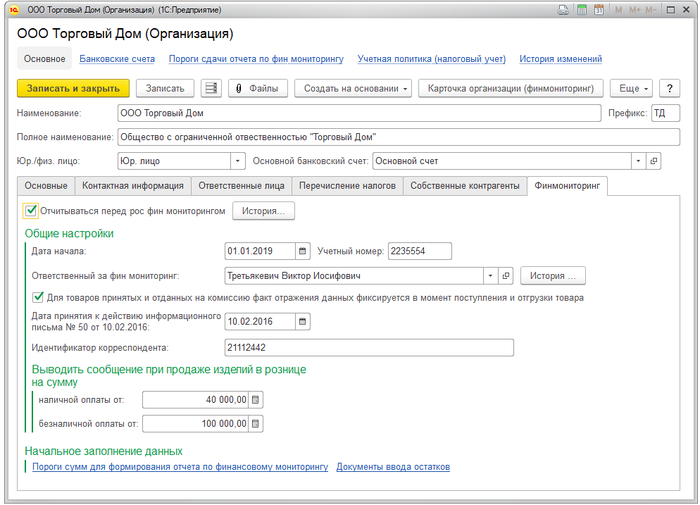The width and height of the screenshot is (700, 505).
Task: Switch to the Контактная информация tab
Action: [x=133, y=186]
